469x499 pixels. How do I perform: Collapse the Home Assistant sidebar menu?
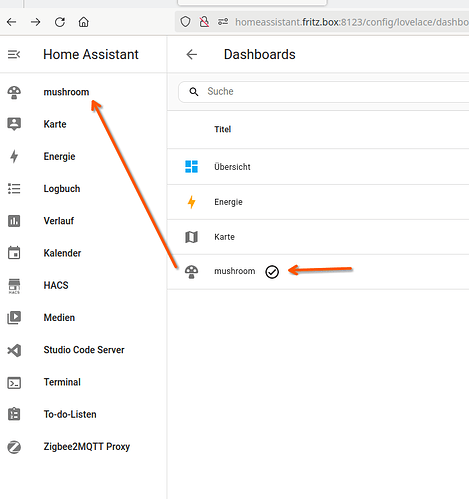click(14, 54)
